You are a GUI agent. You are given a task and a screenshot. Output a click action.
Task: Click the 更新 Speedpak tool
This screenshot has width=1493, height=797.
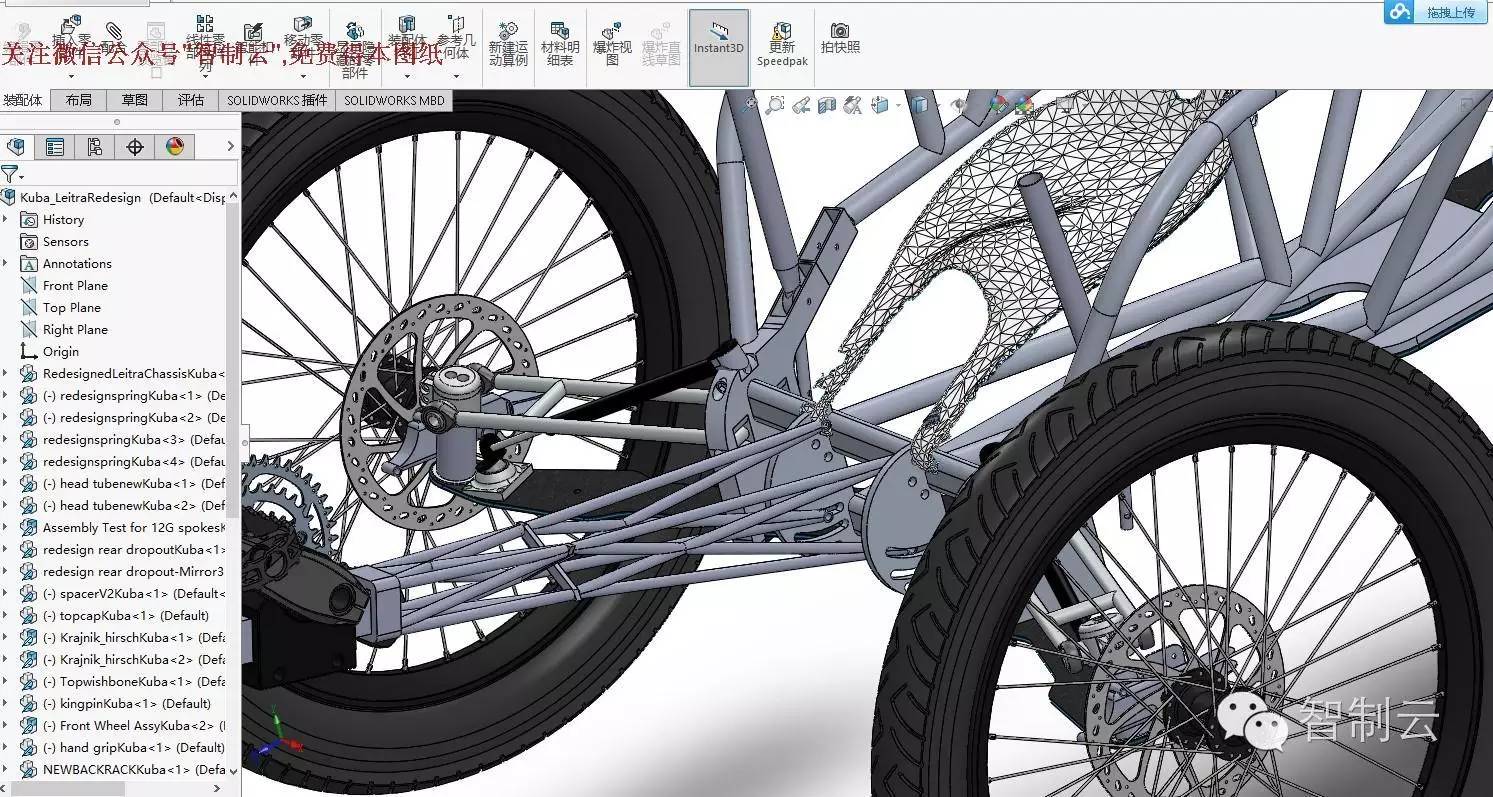tap(782, 42)
